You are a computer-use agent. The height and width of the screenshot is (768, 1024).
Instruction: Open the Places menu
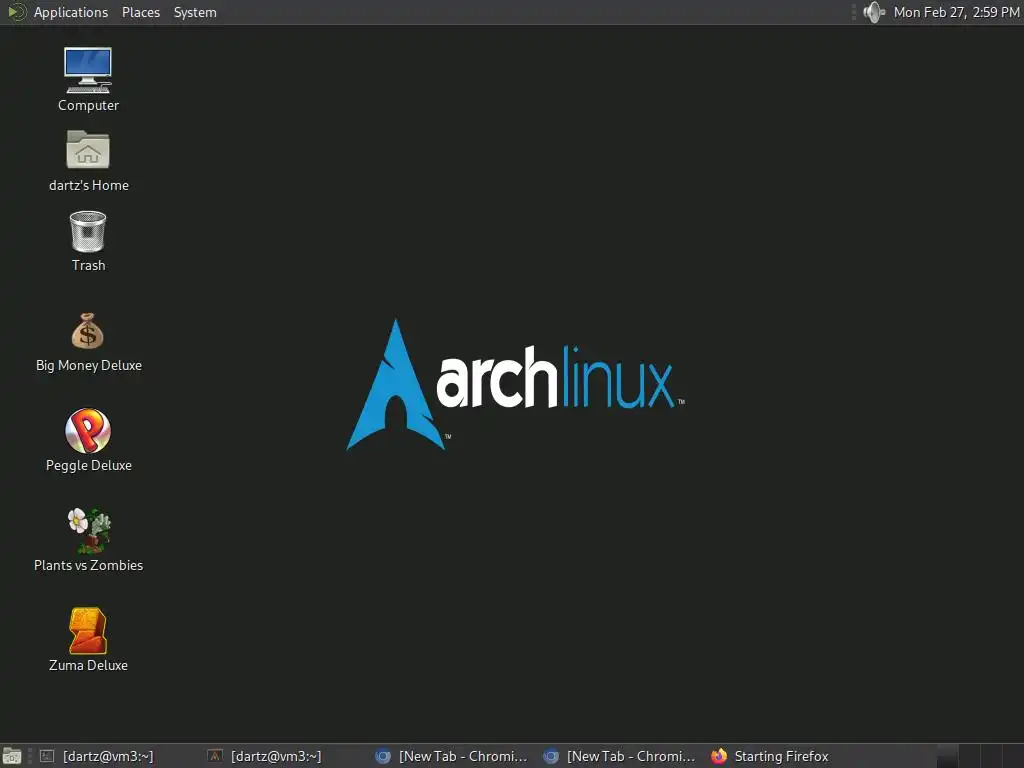[x=140, y=12]
